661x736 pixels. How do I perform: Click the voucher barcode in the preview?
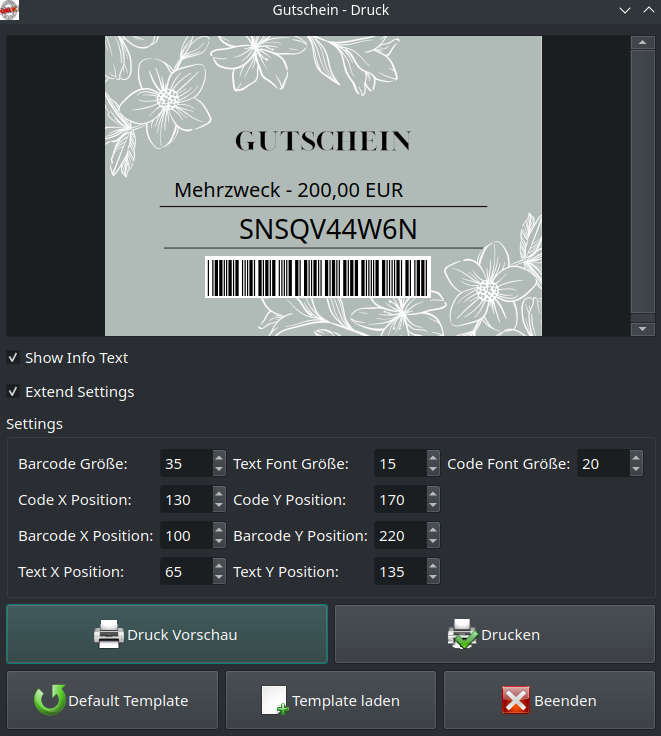pos(318,277)
